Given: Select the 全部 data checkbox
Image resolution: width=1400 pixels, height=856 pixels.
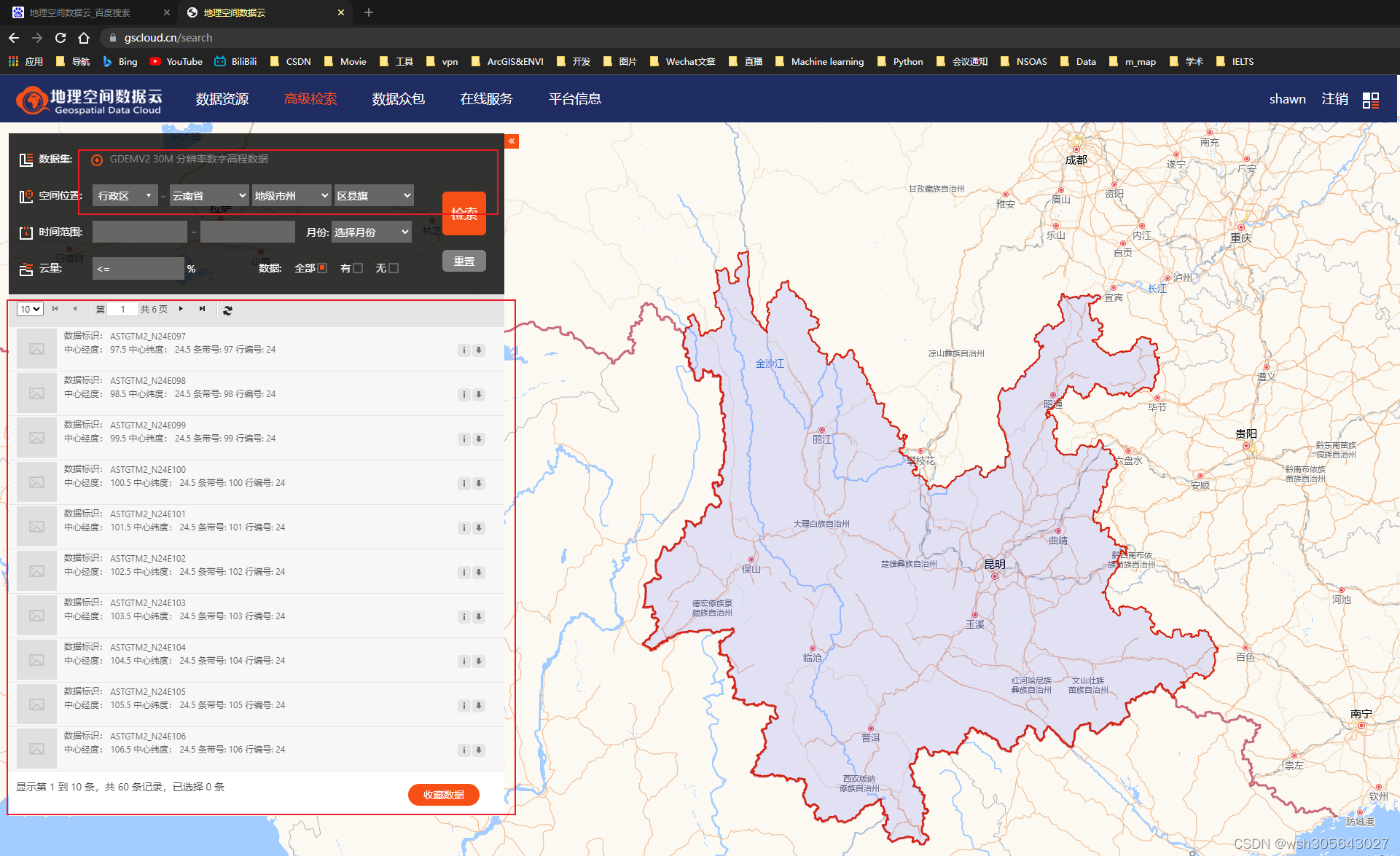Looking at the screenshot, I should [x=322, y=268].
